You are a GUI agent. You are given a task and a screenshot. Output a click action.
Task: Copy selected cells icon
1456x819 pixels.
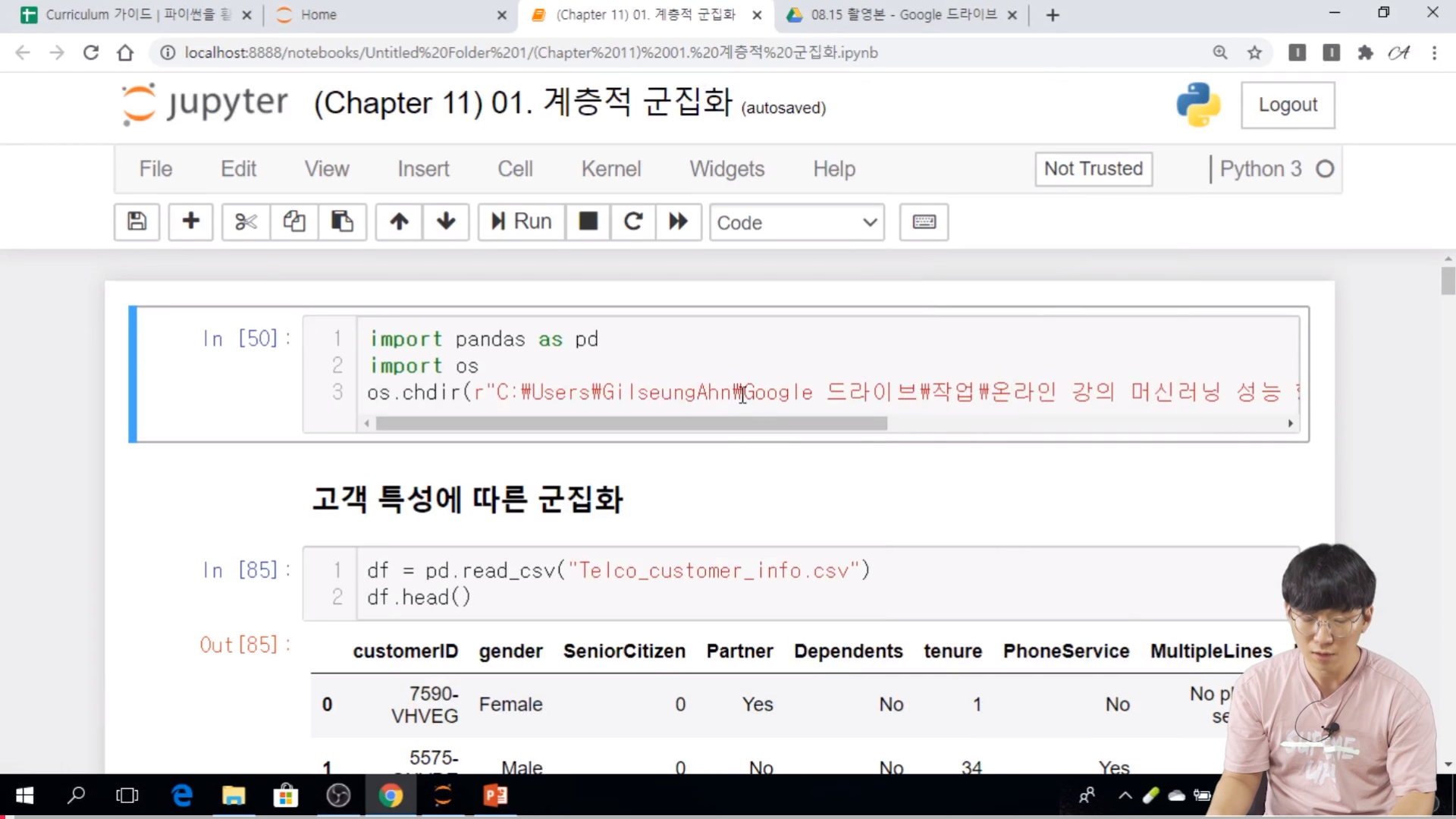tap(294, 221)
